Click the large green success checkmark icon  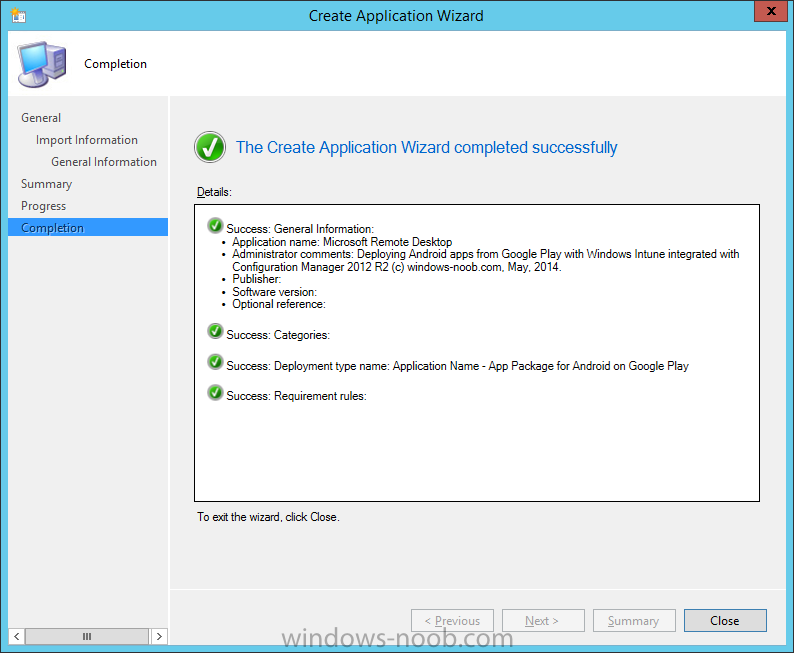pos(210,147)
